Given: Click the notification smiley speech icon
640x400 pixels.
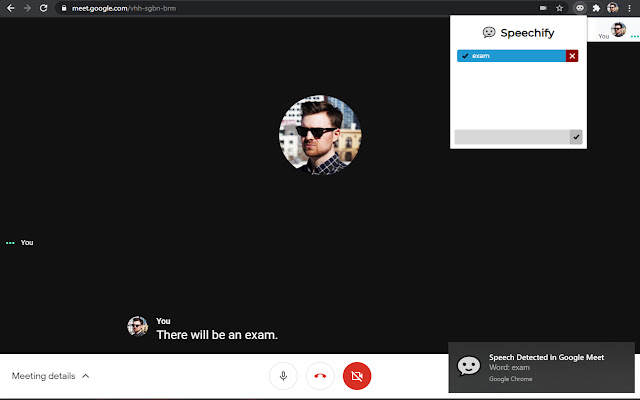Looking at the screenshot, I should tap(469, 366).
